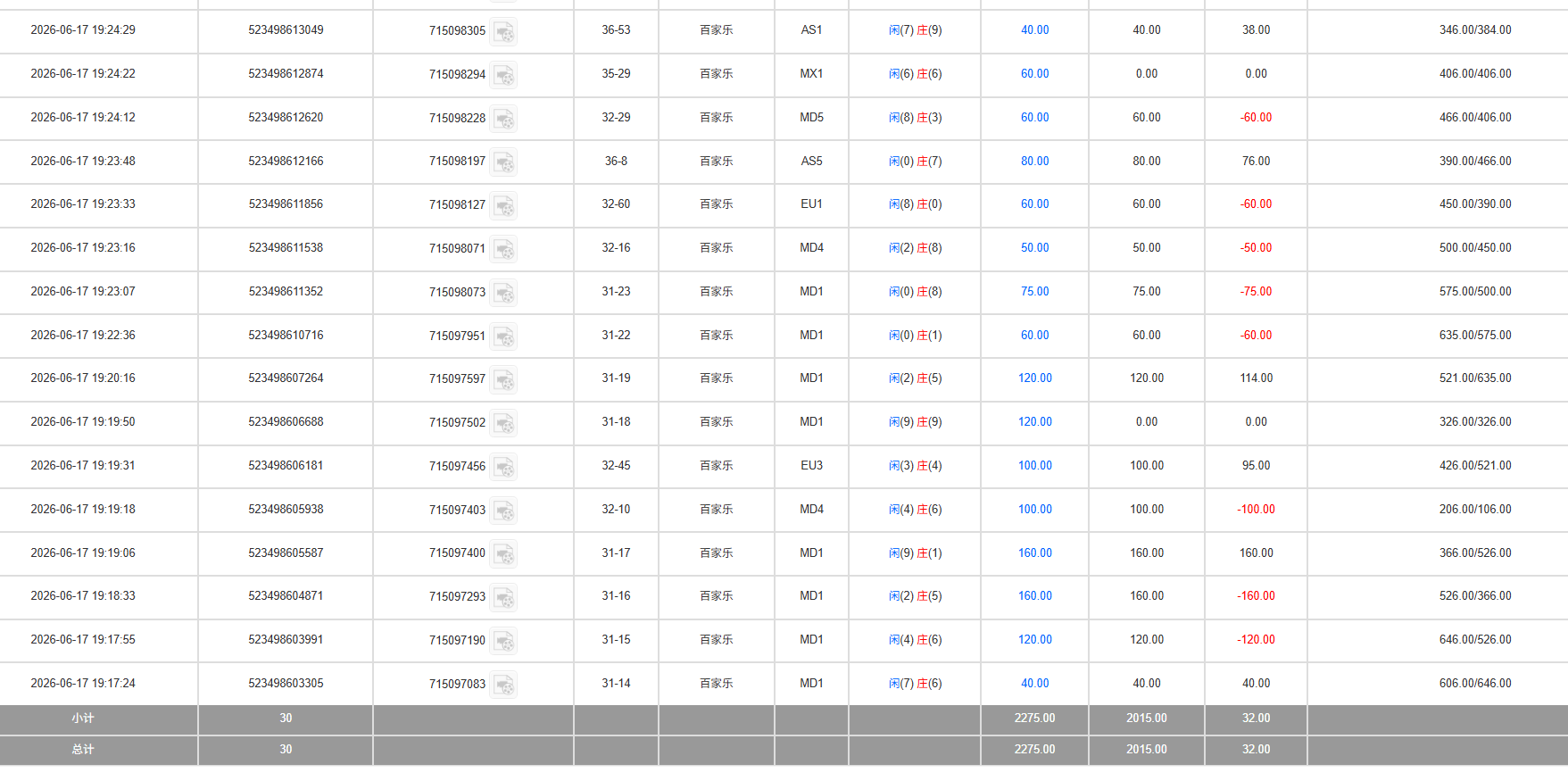Open bet amount 75.00 link for order 523498611352

pyautogui.click(x=1034, y=292)
